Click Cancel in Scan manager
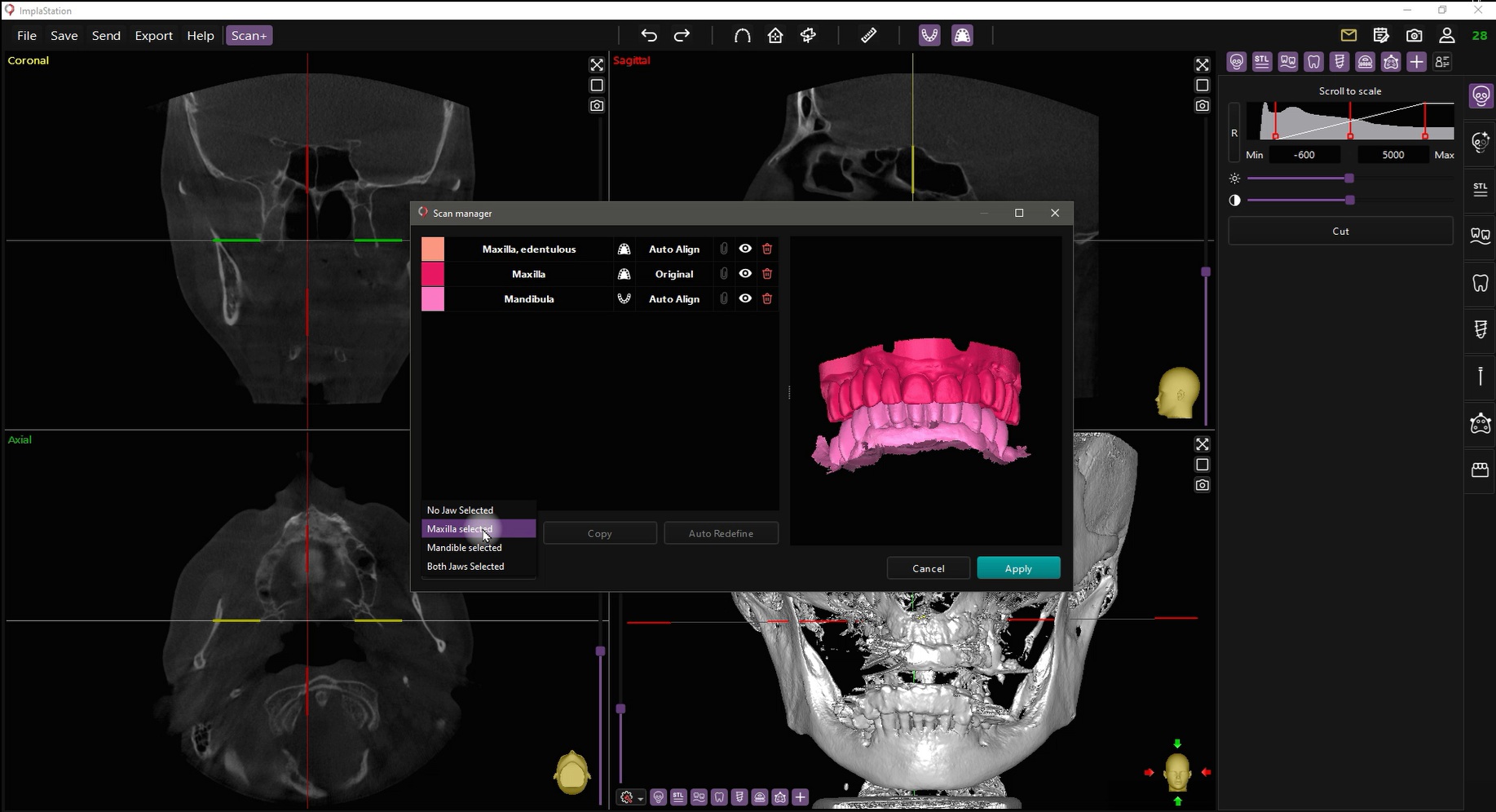Viewport: 1496px width, 812px height. (929, 568)
